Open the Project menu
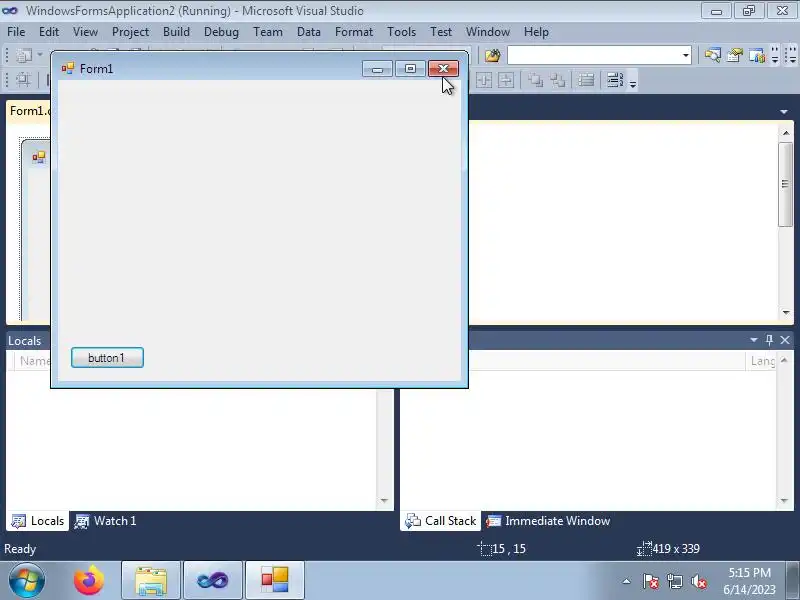800x600 pixels. pos(131,32)
